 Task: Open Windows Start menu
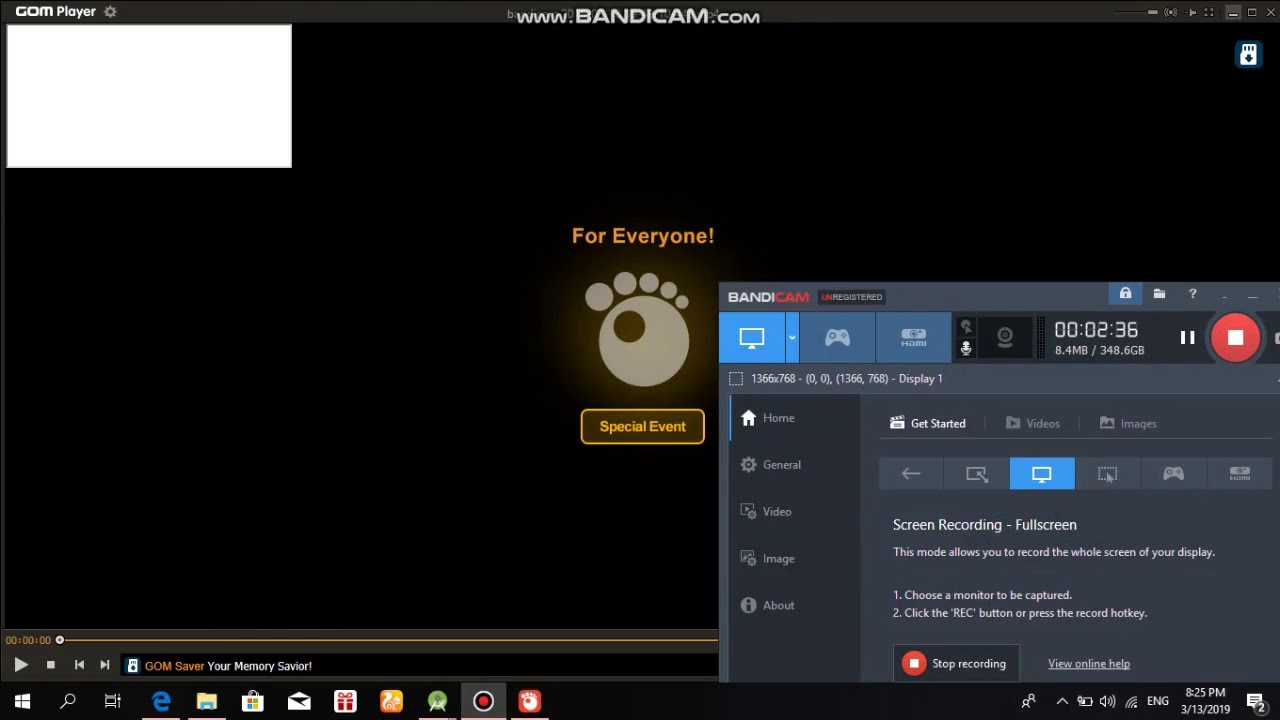[22, 701]
